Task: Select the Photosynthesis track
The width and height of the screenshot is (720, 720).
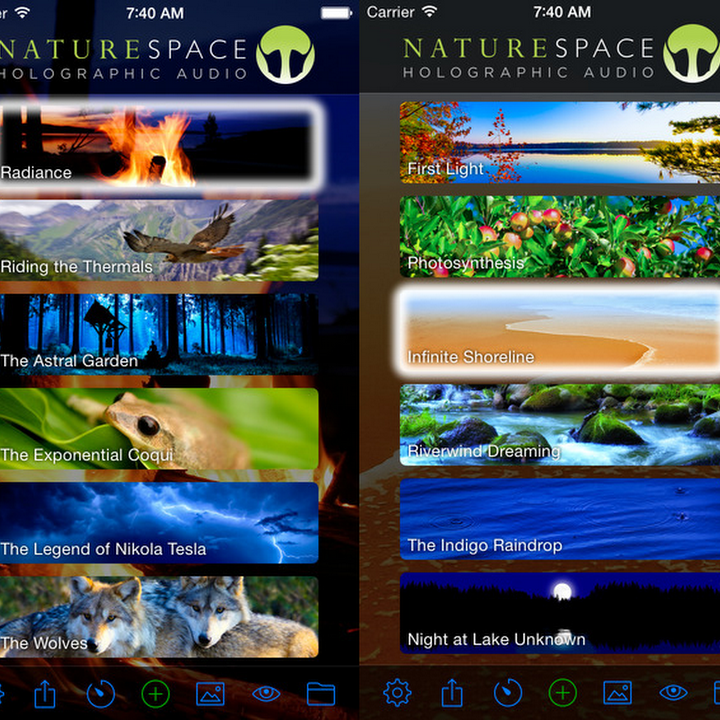Action: (560, 236)
